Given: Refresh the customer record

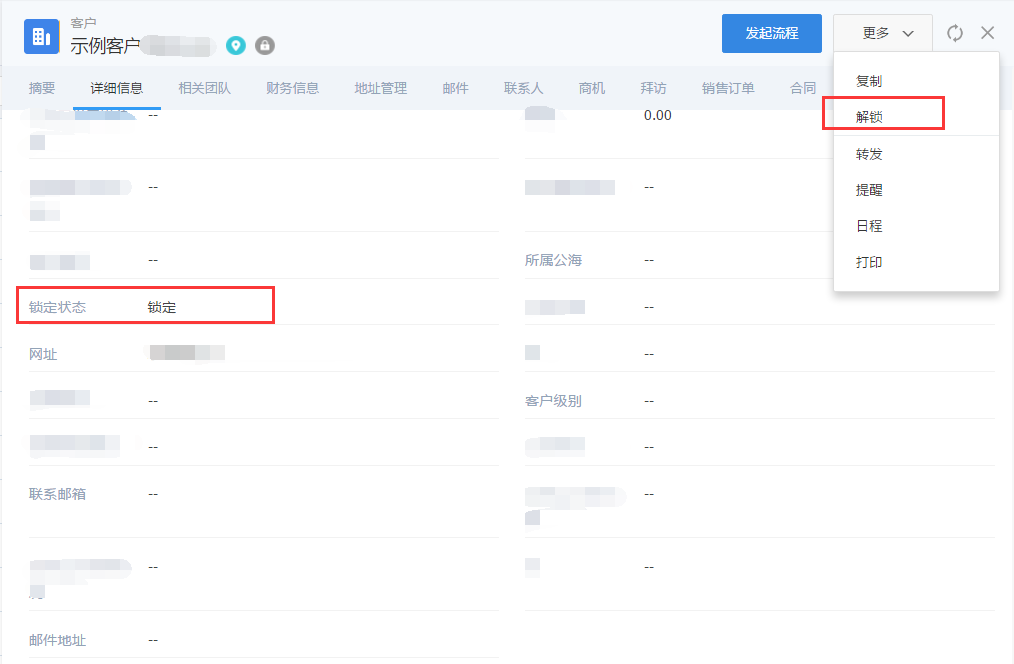Looking at the screenshot, I should click(x=955, y=33).
